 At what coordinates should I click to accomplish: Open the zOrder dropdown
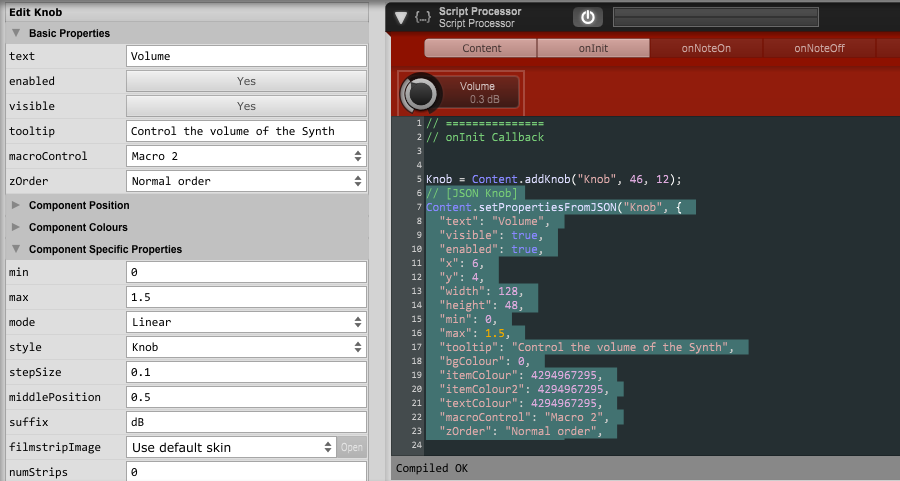coord(246,181)
